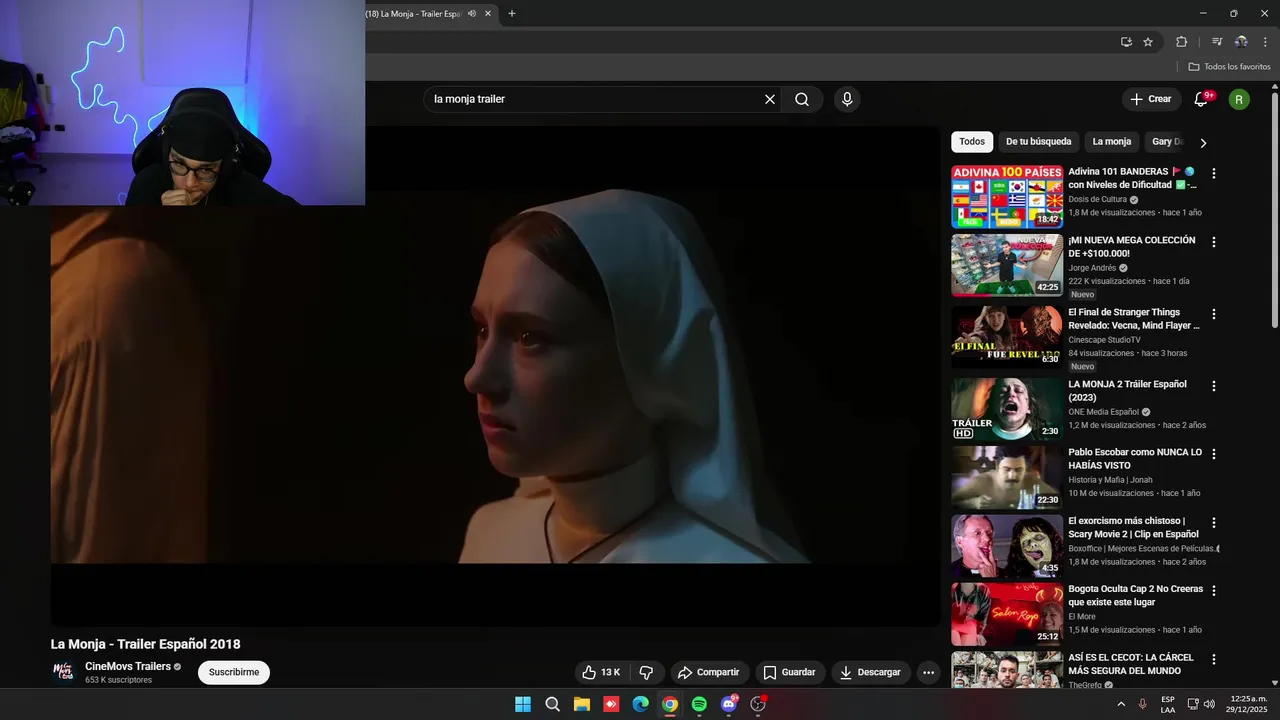
Task: Open Todos los favoritos bookmarks folder
Action: click(x=1229, y=67)
